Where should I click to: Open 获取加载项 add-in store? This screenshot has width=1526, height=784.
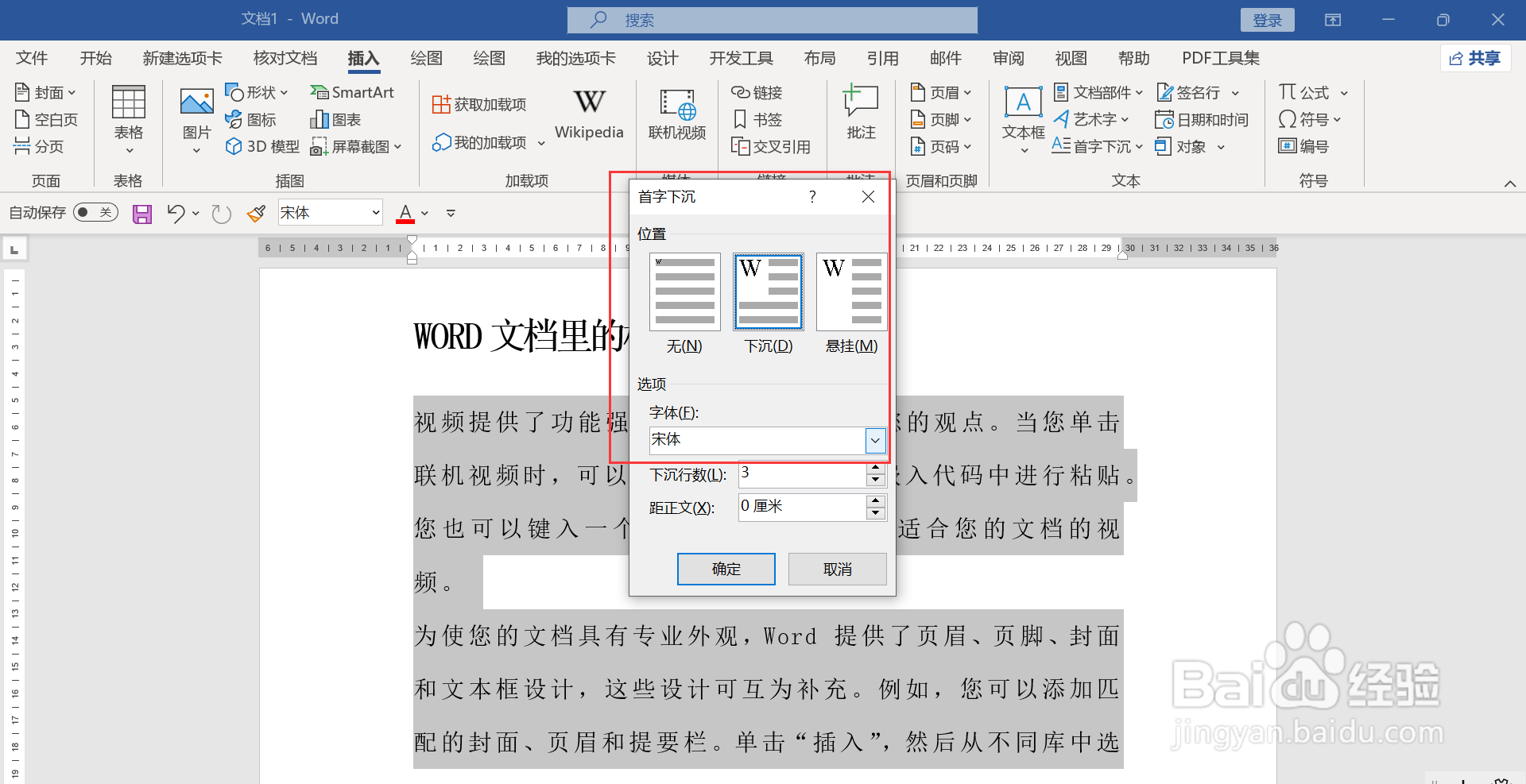[479, 105]
